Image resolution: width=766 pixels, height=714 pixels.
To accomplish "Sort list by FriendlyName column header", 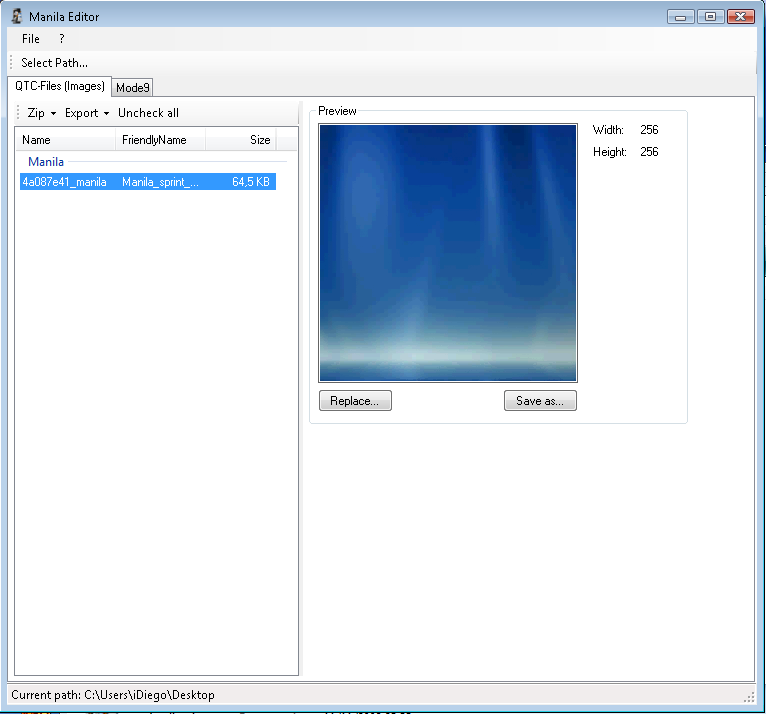I will pyautogui.click(x=160, y=140).
